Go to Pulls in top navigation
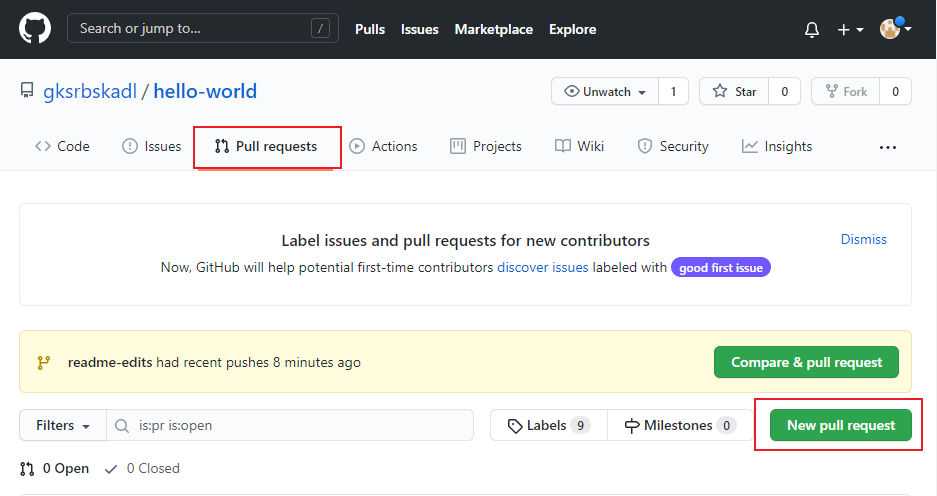937x496 pixels. coord(370,29)
